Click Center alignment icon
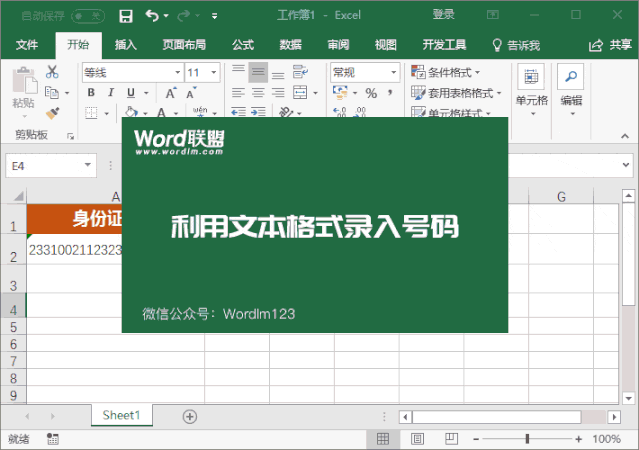 coord(258,93)
